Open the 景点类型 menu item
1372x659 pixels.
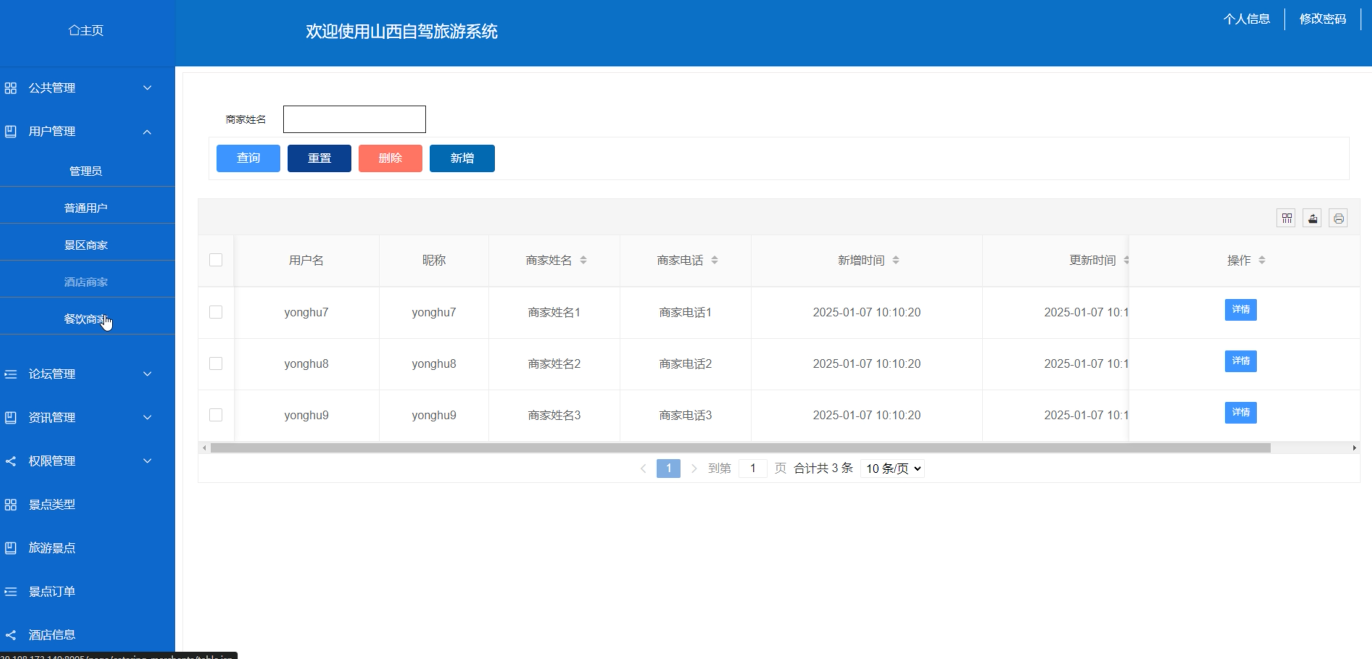pyautogui.click(x=52, y=505)
